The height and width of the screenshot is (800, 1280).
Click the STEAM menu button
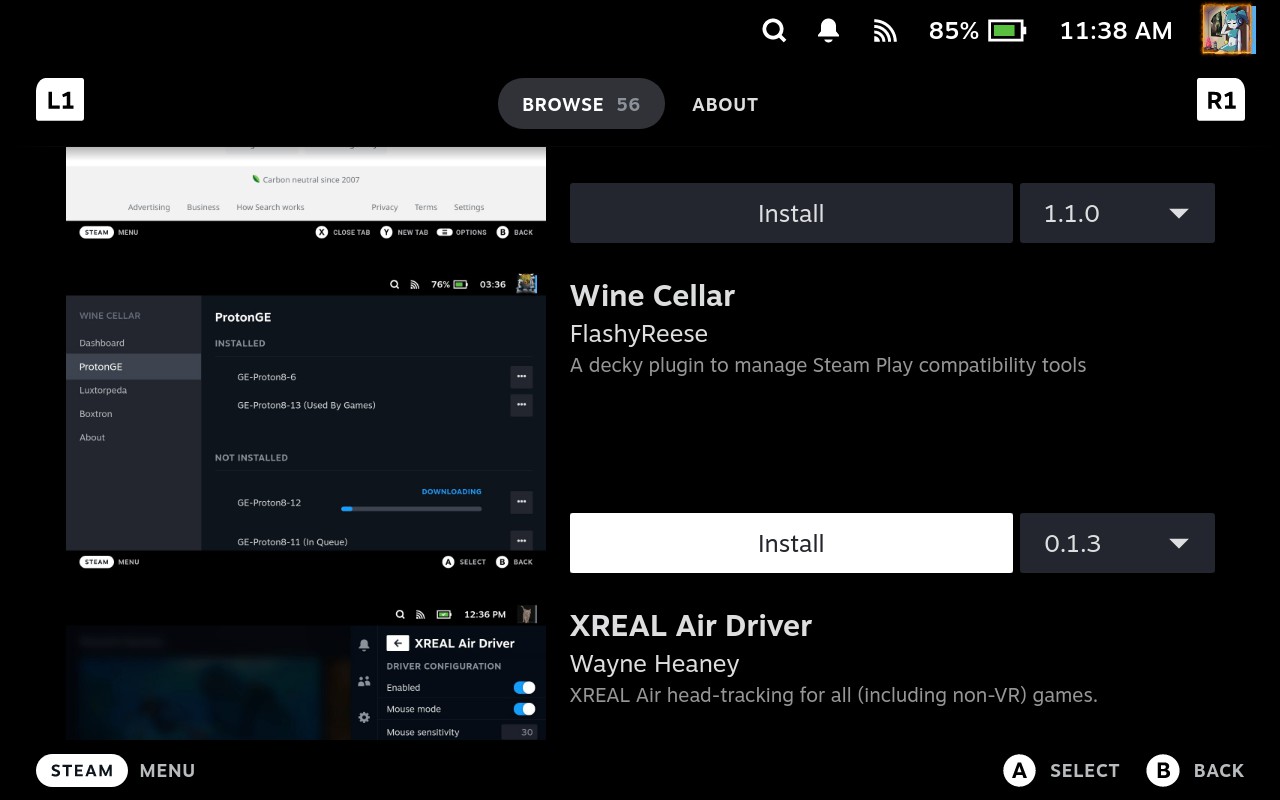point(82,770)
